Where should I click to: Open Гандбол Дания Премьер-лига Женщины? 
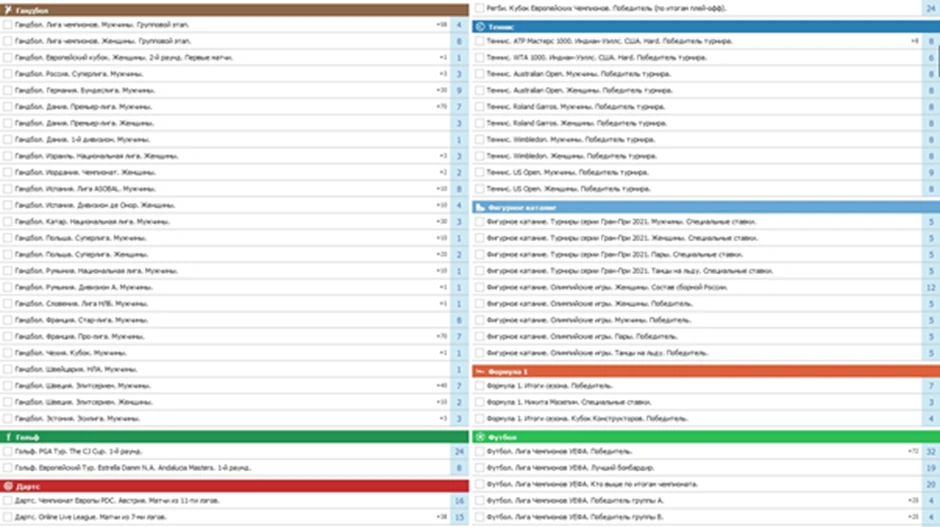85,123
